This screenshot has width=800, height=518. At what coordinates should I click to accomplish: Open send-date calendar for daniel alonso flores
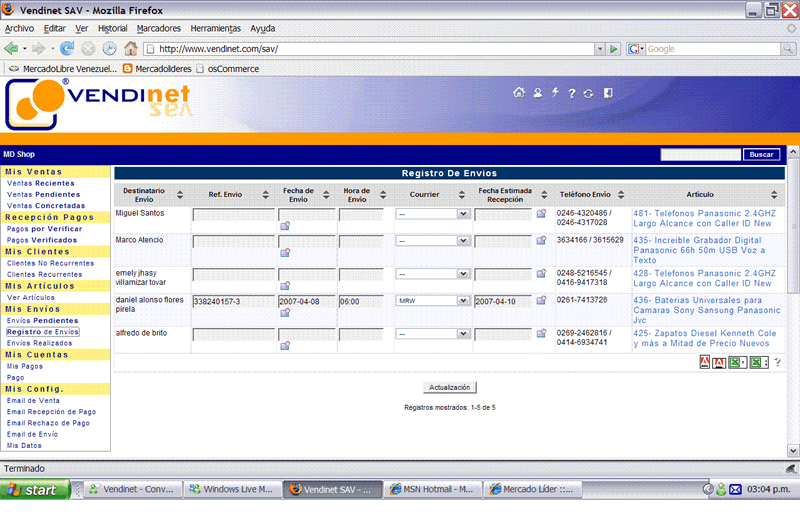tap(285, 312)
